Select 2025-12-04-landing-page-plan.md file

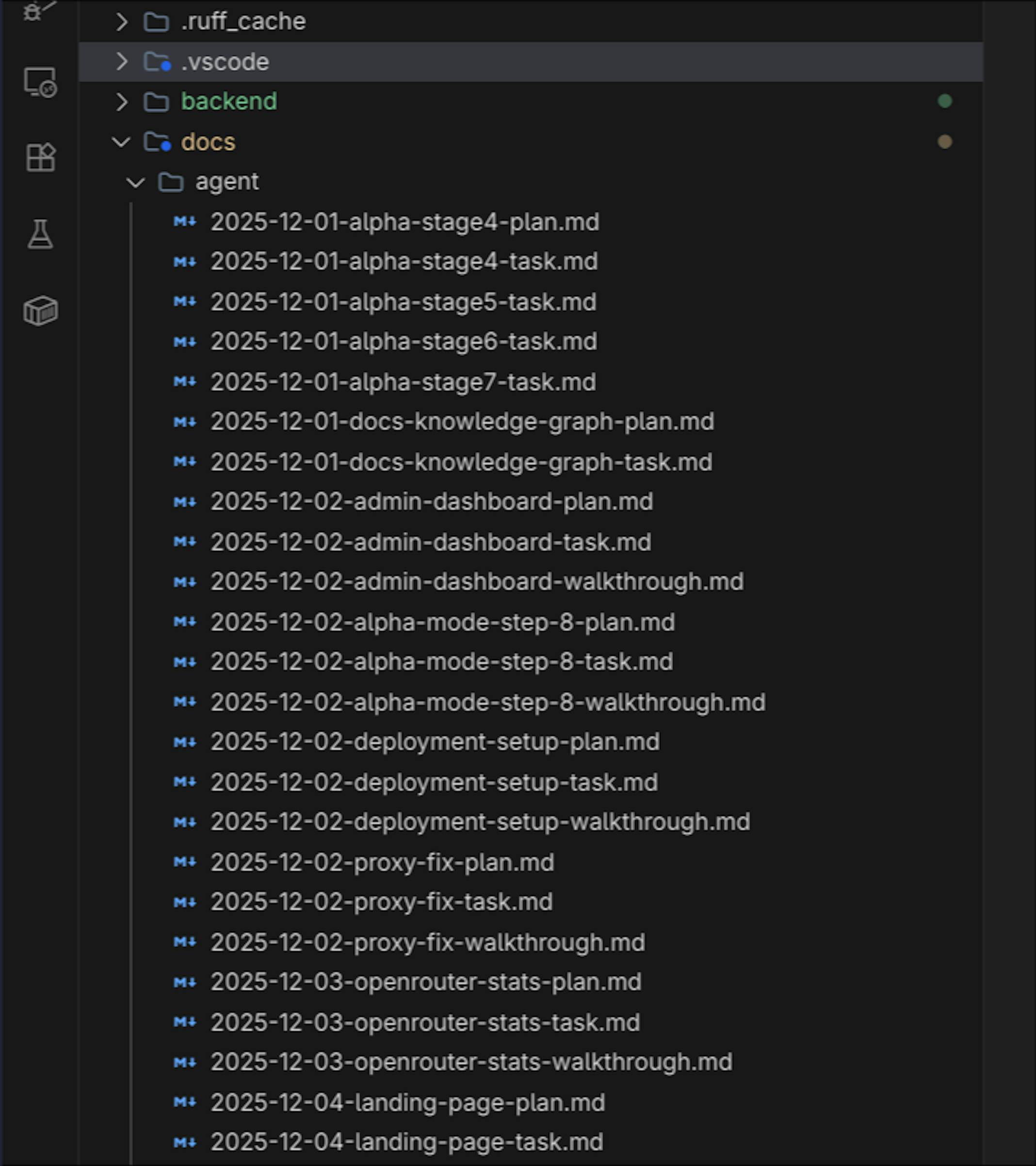click(408, 1103)
